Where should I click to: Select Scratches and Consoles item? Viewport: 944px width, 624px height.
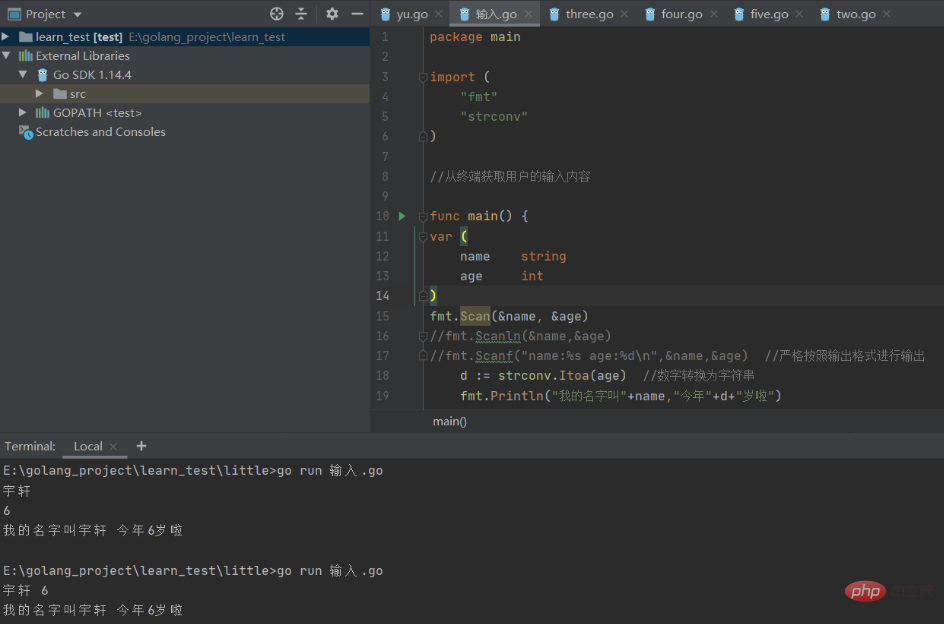100,132
